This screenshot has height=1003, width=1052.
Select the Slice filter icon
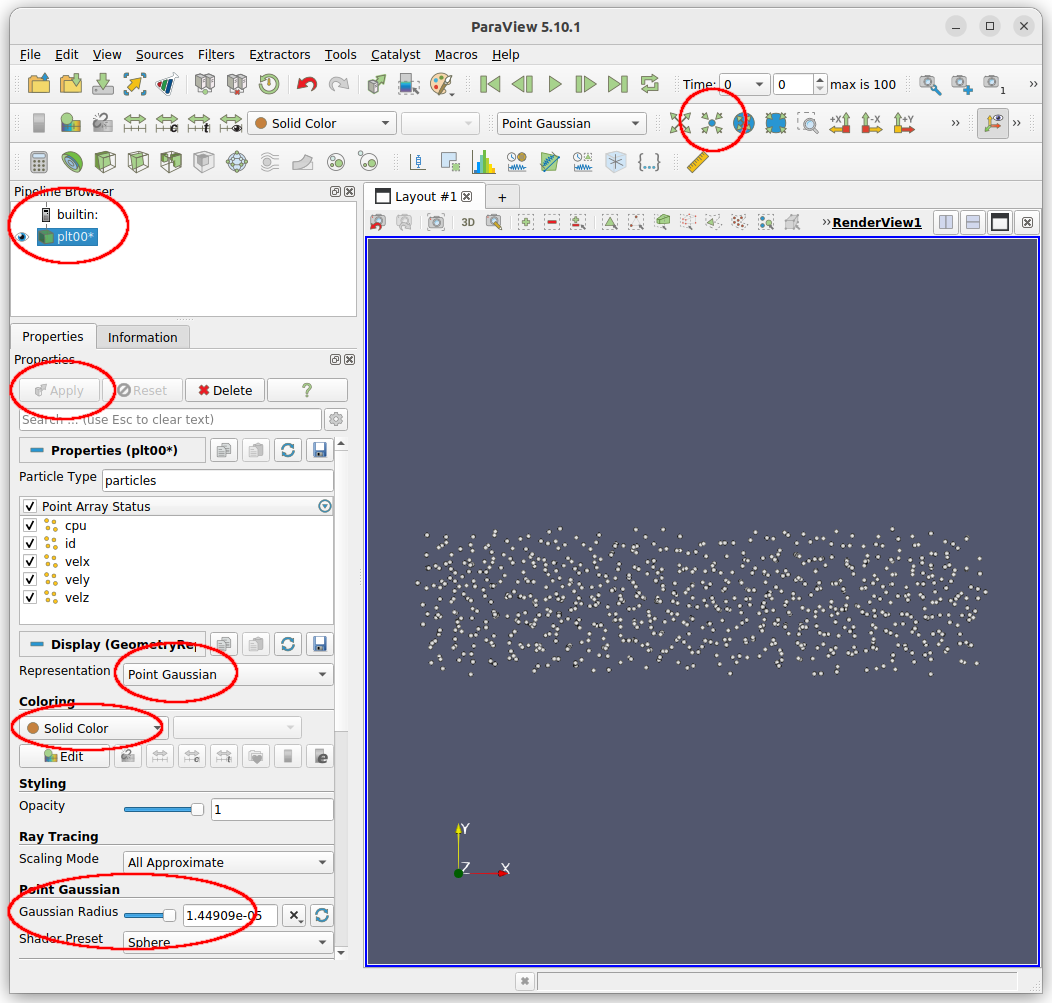pos(140,161)
